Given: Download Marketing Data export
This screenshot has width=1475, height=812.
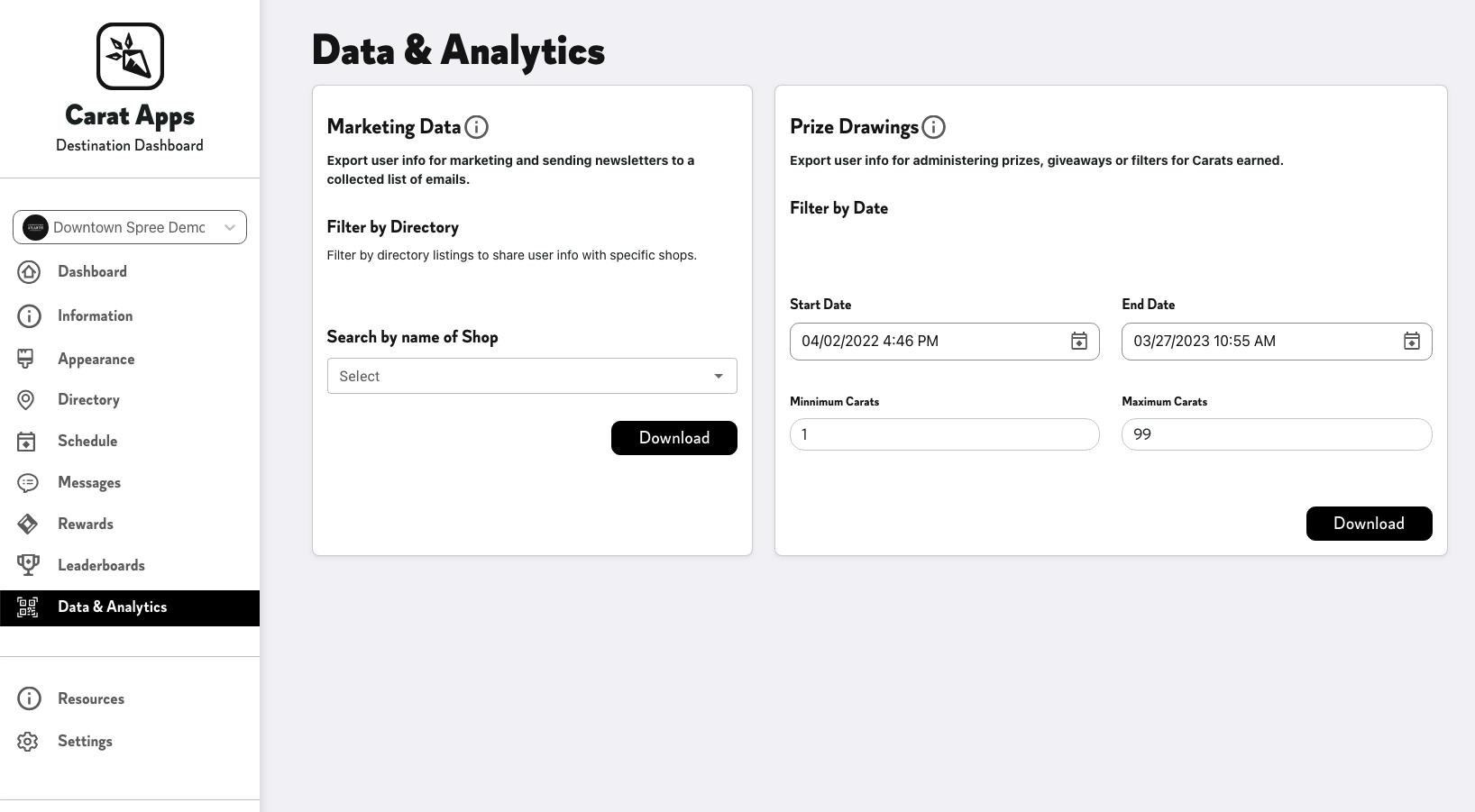Looking at the screenshot, I should [673, 438].
